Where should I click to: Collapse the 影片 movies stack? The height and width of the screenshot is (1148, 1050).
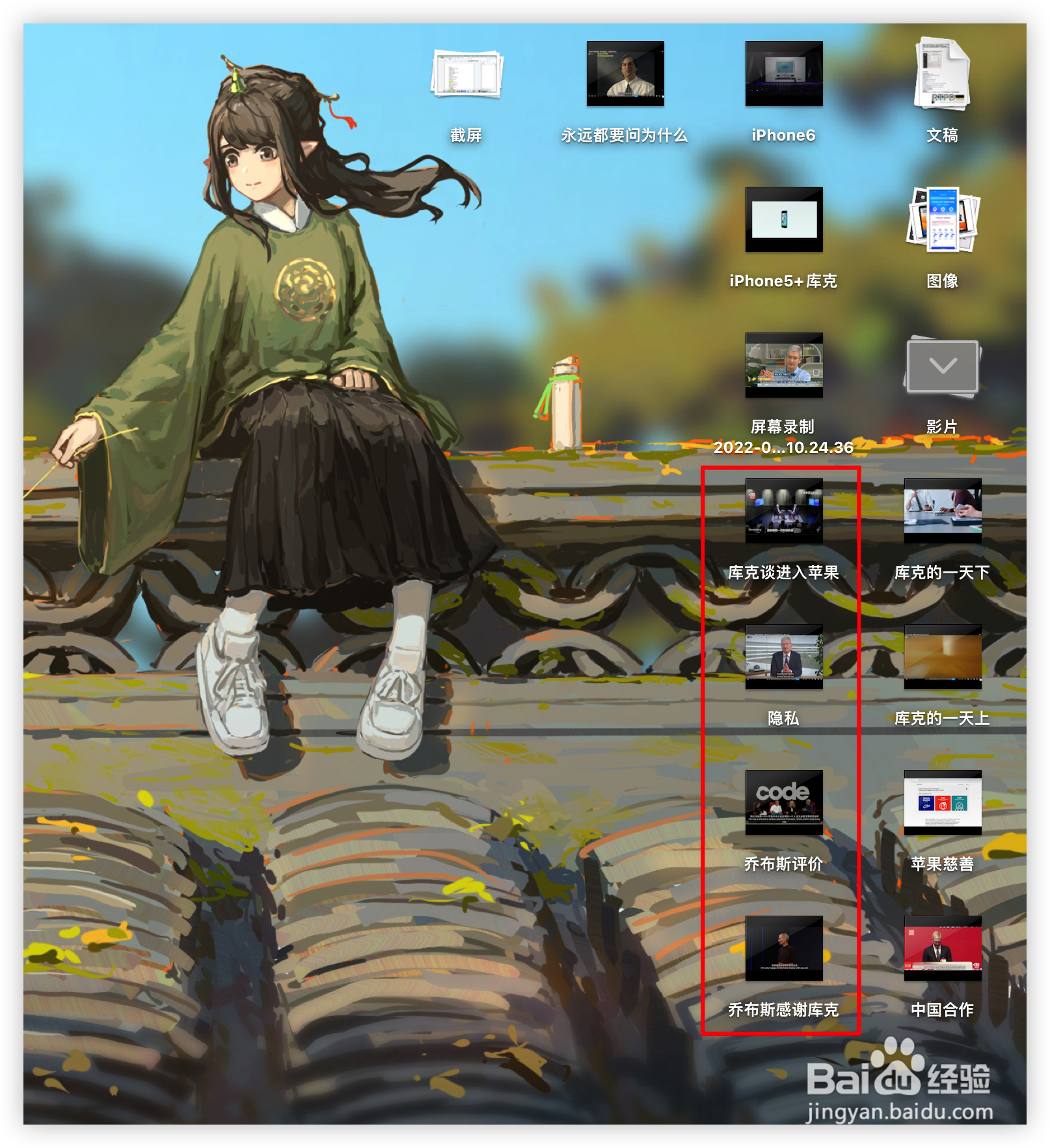click(x=943, y=366)
